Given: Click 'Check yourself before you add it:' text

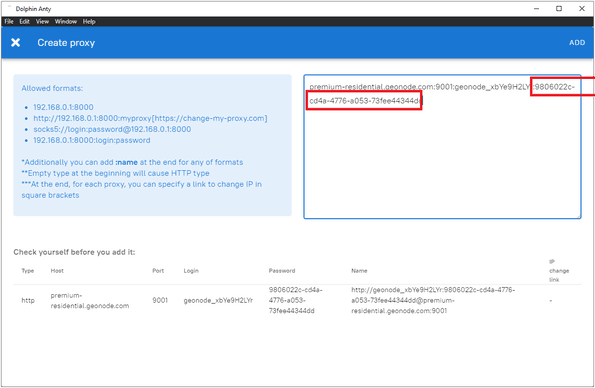Looking at the screenshot, I should (74, 252).
